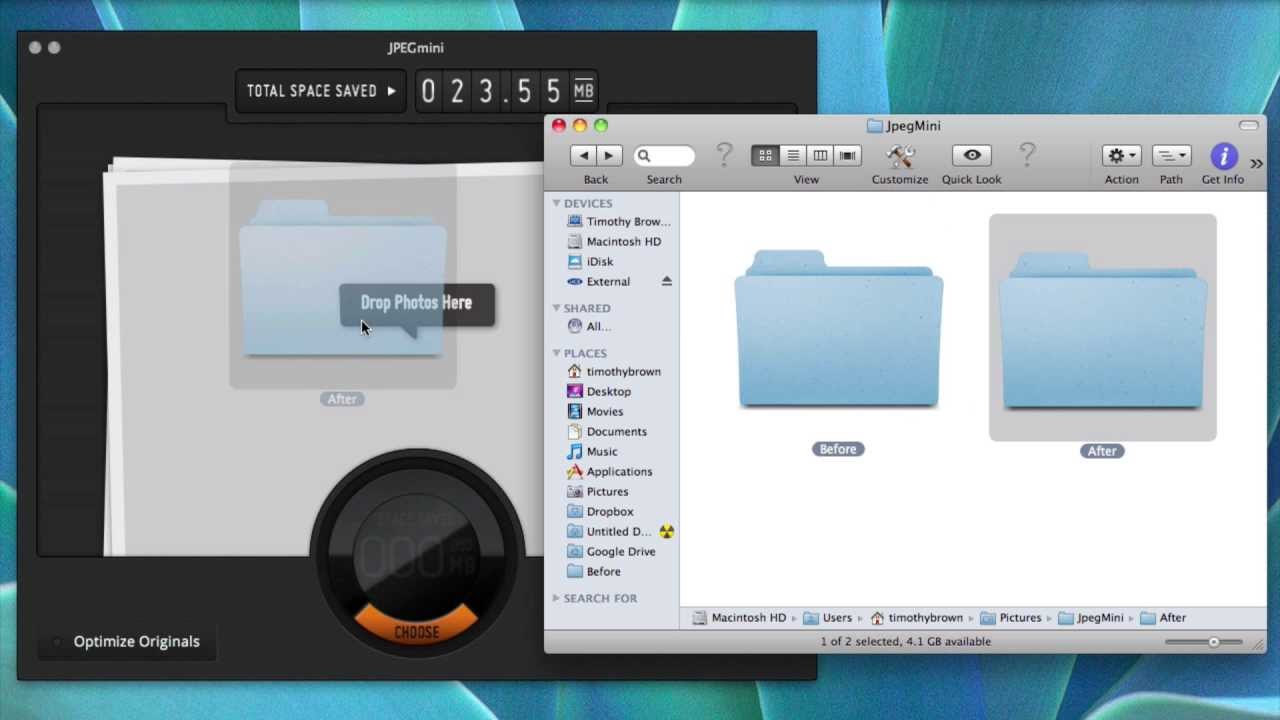1280x720 pixels.
Task: Click the Finder Forward arrow button
Action: (x=609, y=156)
